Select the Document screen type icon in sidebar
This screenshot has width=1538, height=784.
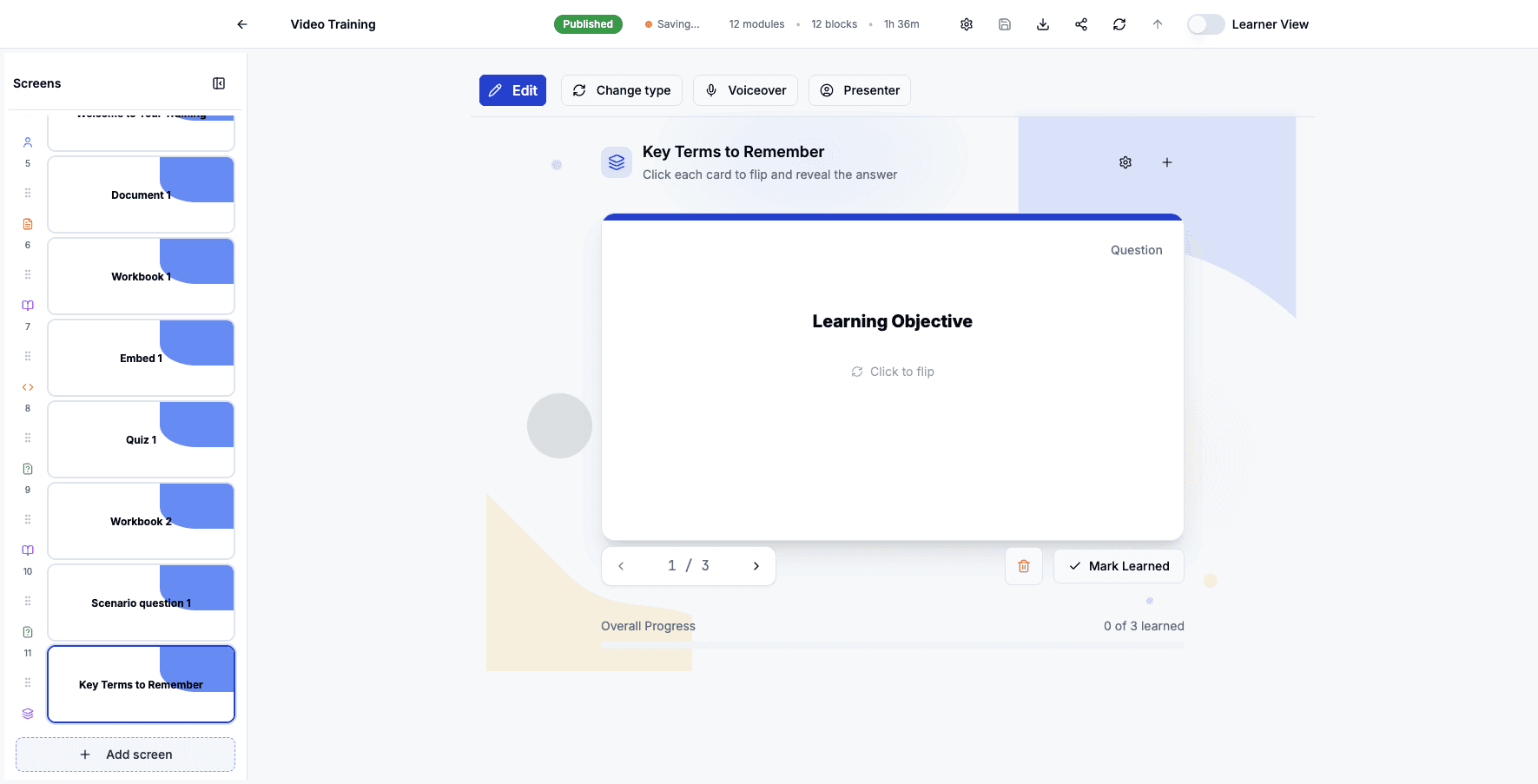(27, 223)
